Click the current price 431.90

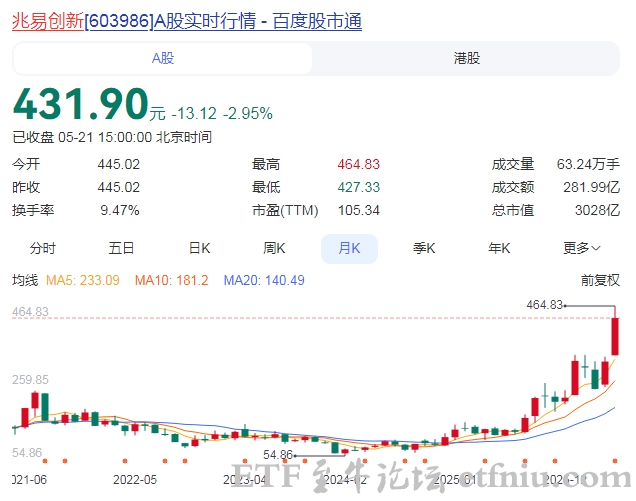81,104
